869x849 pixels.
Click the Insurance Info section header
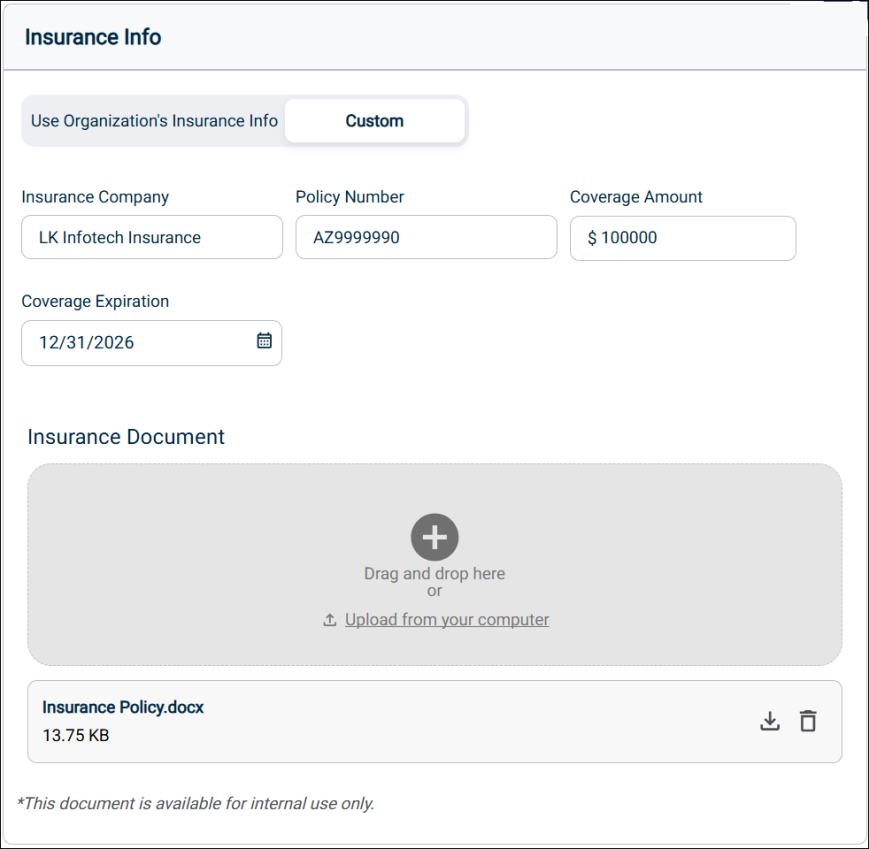[x=93, y=37]
